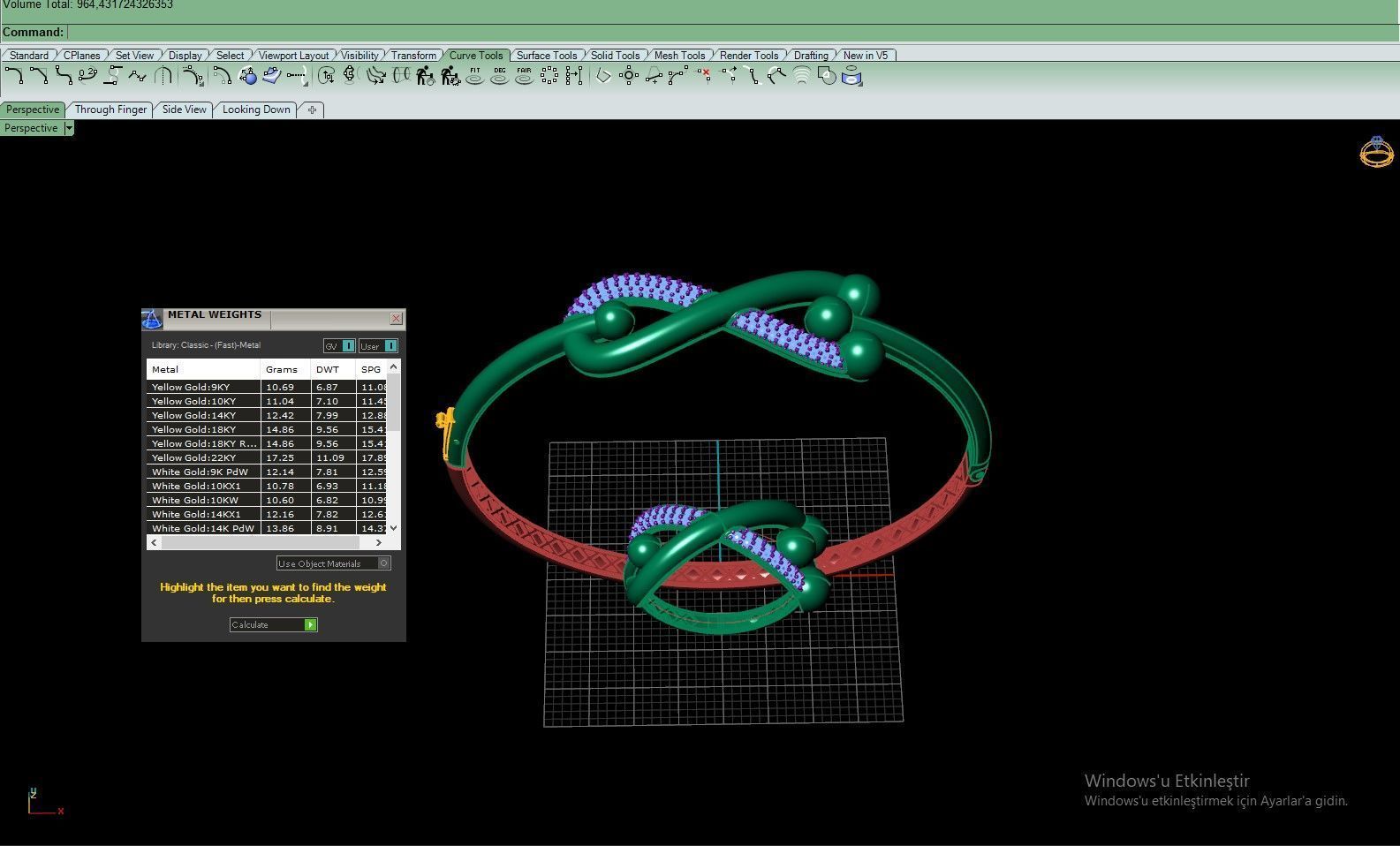Click the SPG column header

(372, 369)
